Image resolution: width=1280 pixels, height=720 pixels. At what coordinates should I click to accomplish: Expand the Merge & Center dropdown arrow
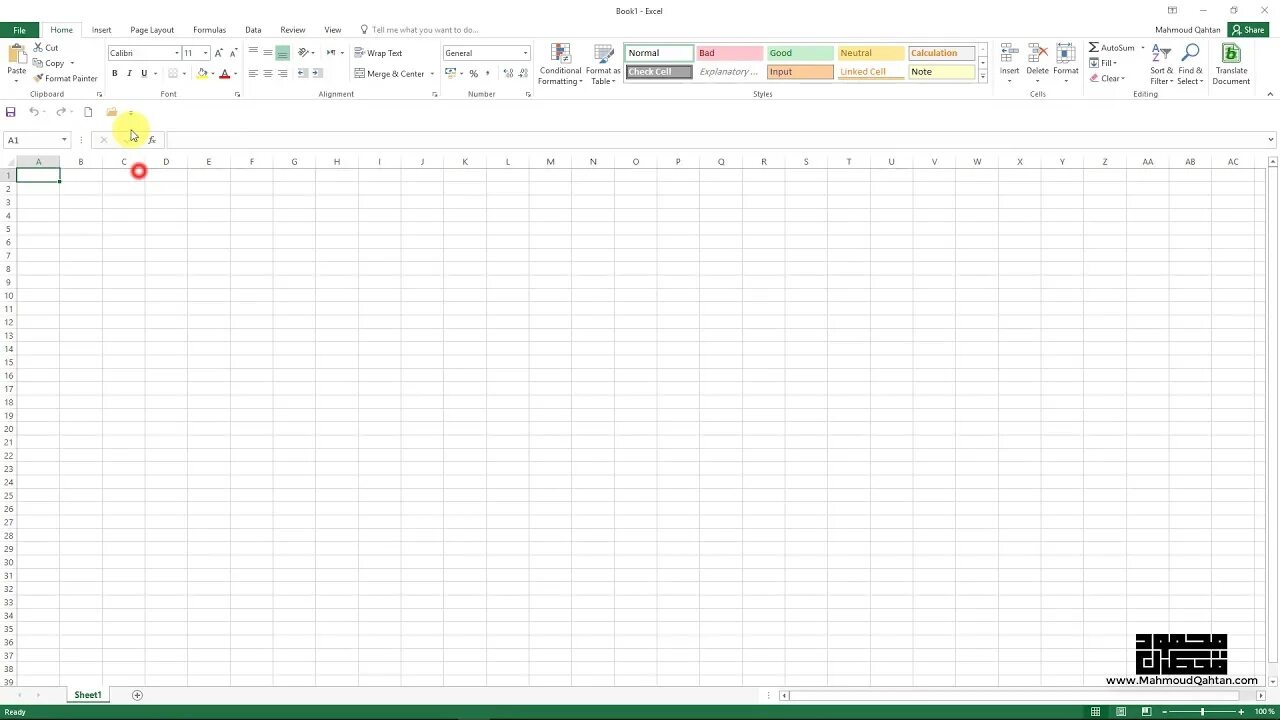(432, 74)
